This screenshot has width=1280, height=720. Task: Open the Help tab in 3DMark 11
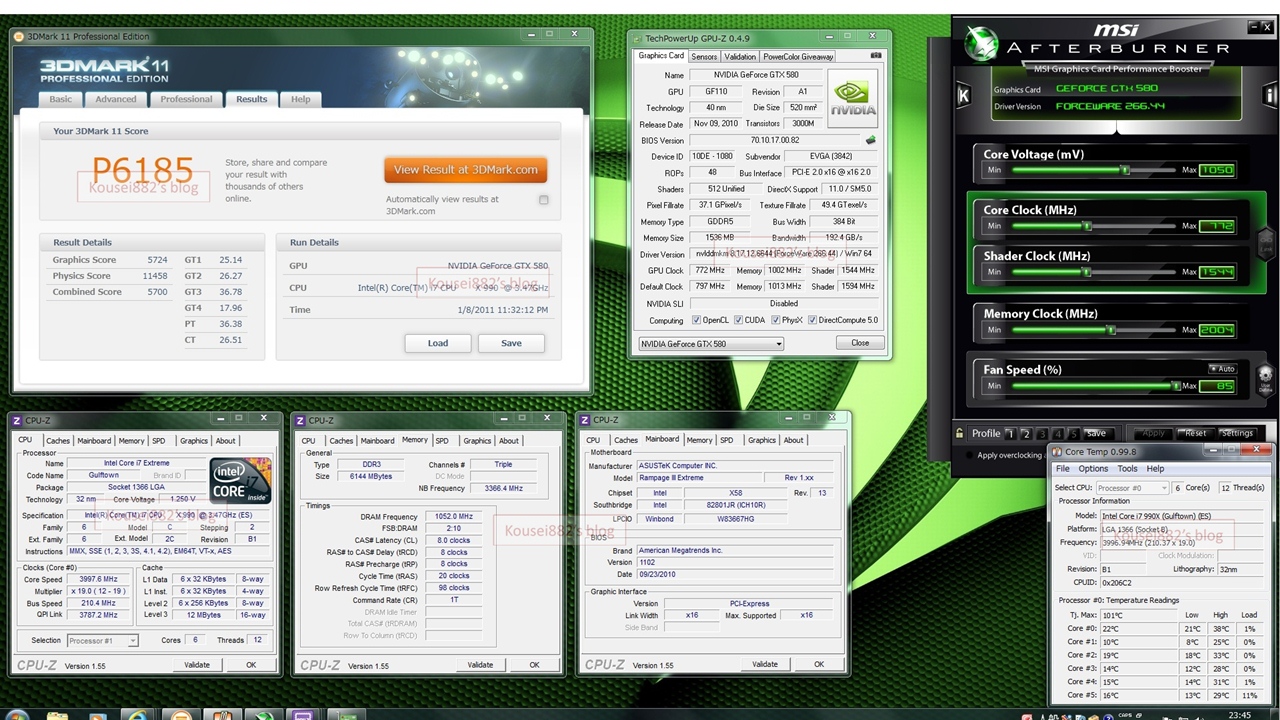click(x=300, y=99)
